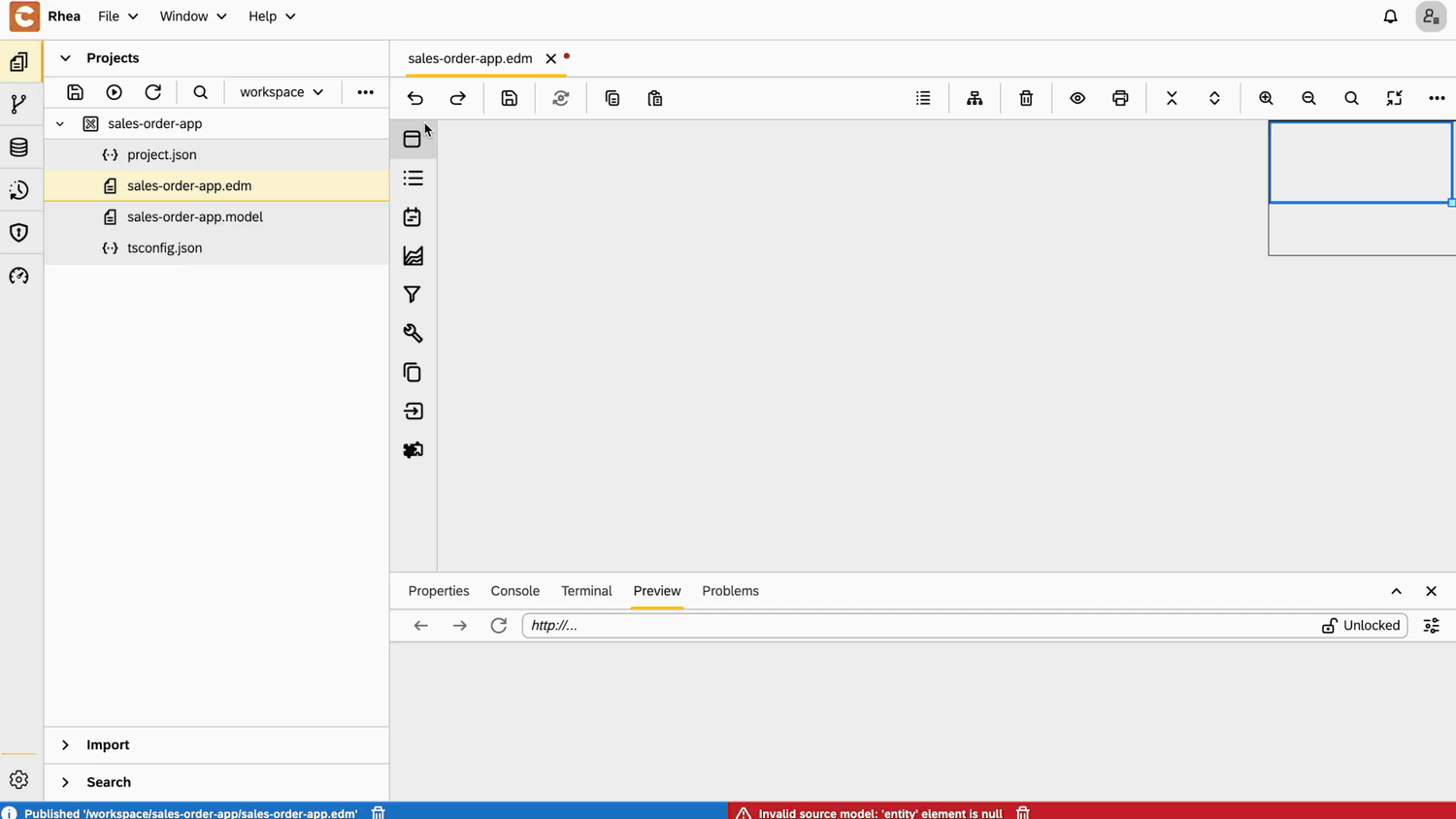
Task: Auto-arrange diagram hierarchy icon
Action: (975, 98)
